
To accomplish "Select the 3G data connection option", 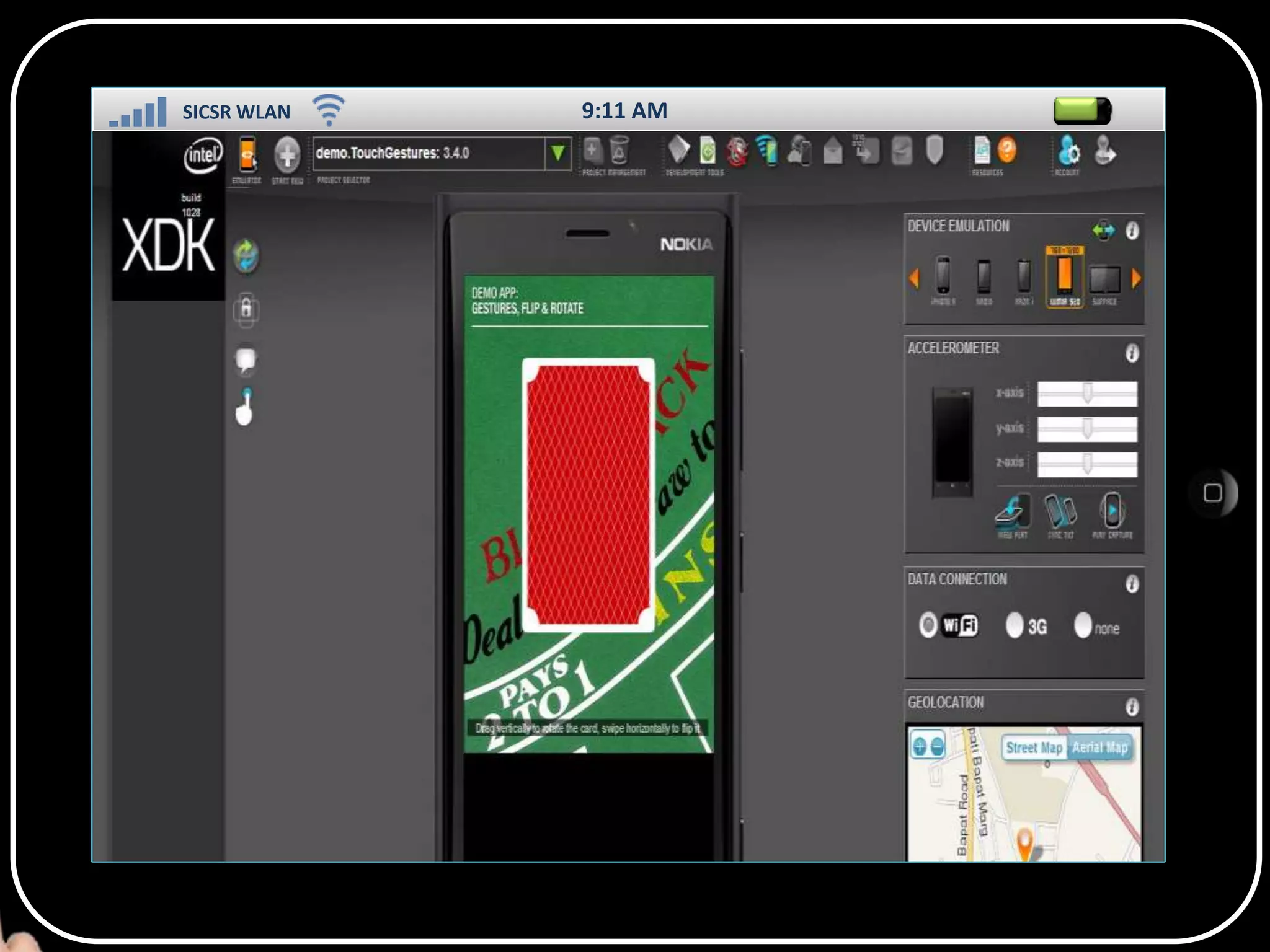I will click(x=1015, y=625).
